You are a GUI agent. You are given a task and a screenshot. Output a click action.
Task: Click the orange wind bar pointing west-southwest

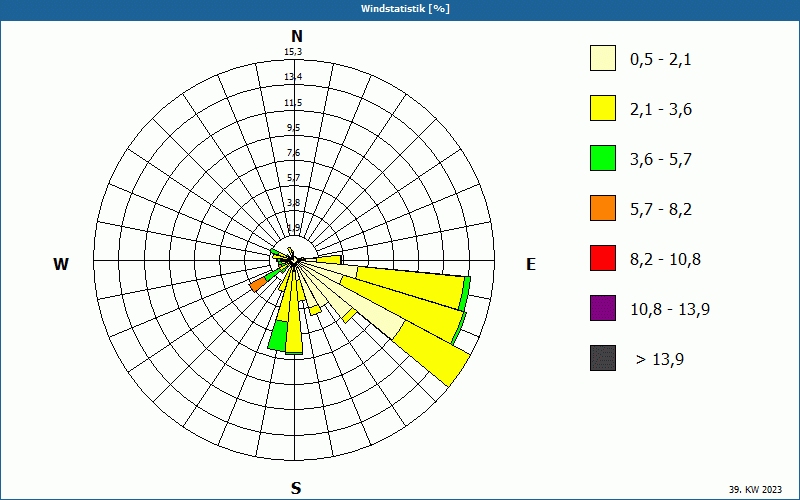(259, 284)
